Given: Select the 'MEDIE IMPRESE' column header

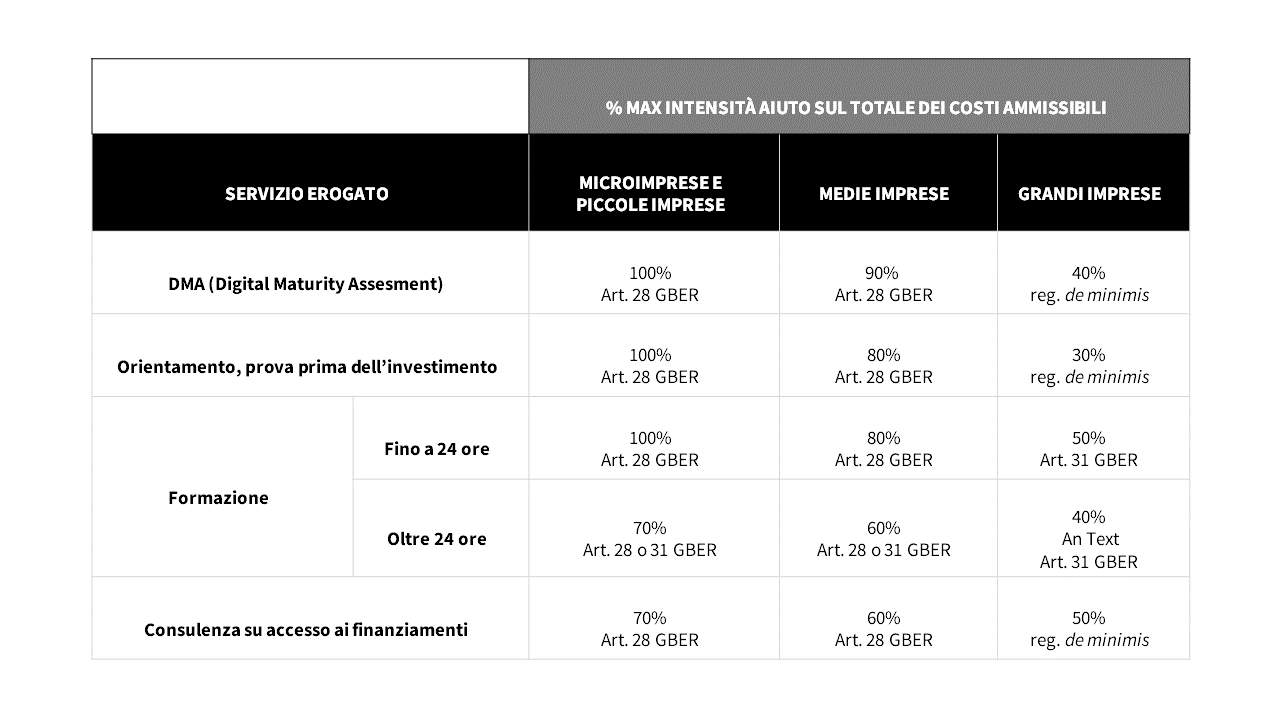Looking at the screenshot, I should pos(884,194).
